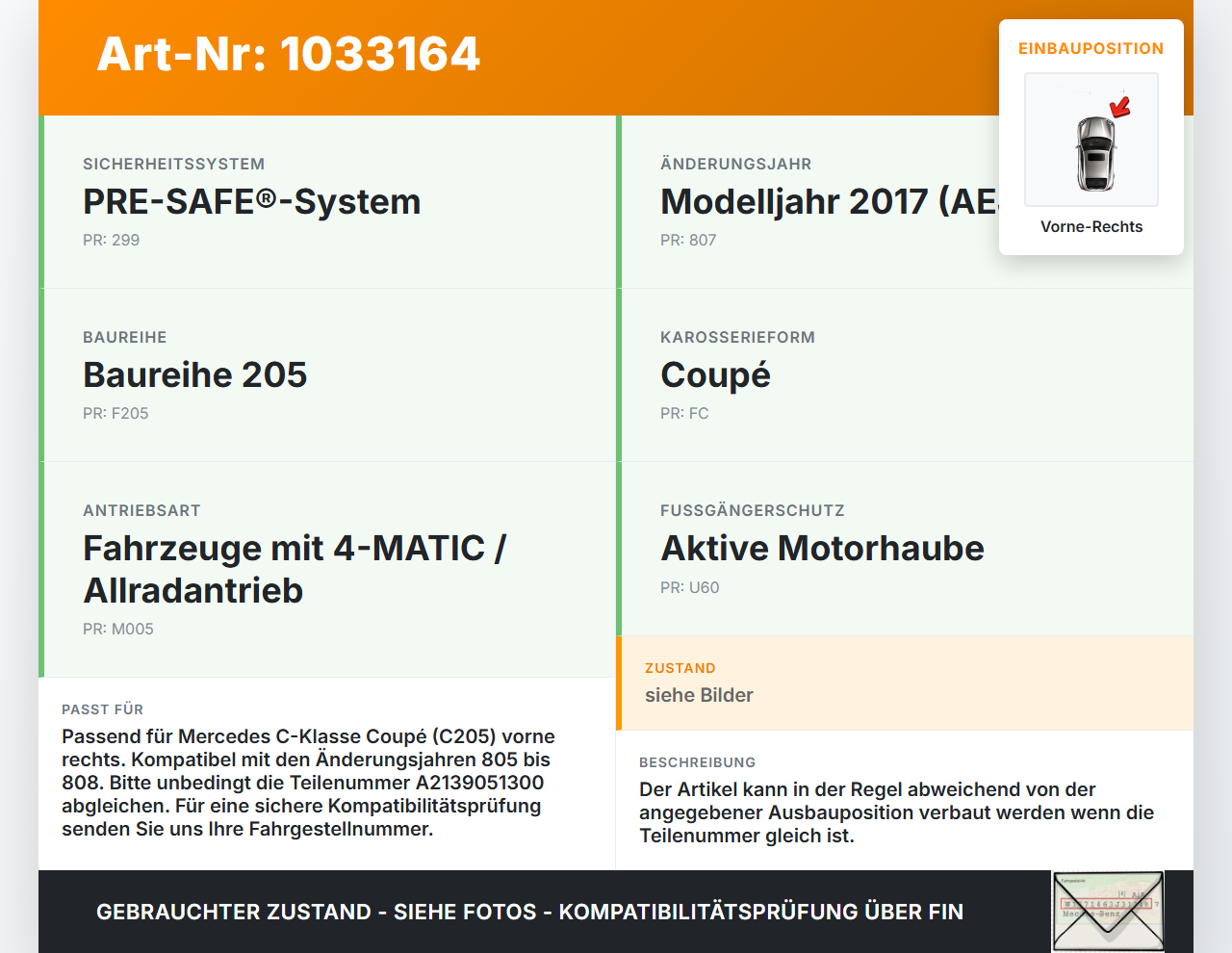
Task: Click the PR: M005 code
Action: click(x=118, y=629)
